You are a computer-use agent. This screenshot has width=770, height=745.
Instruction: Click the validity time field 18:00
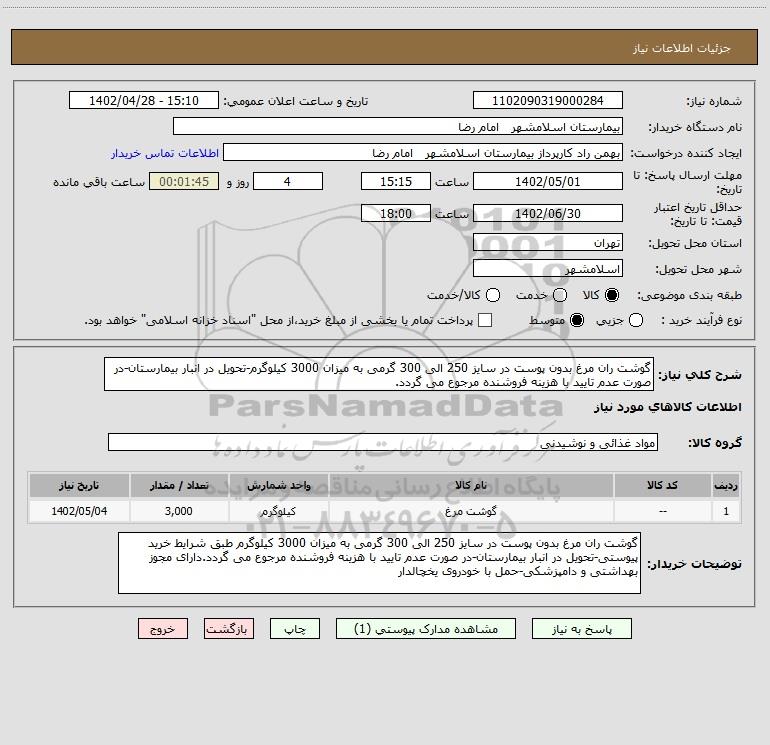(396, 213)
